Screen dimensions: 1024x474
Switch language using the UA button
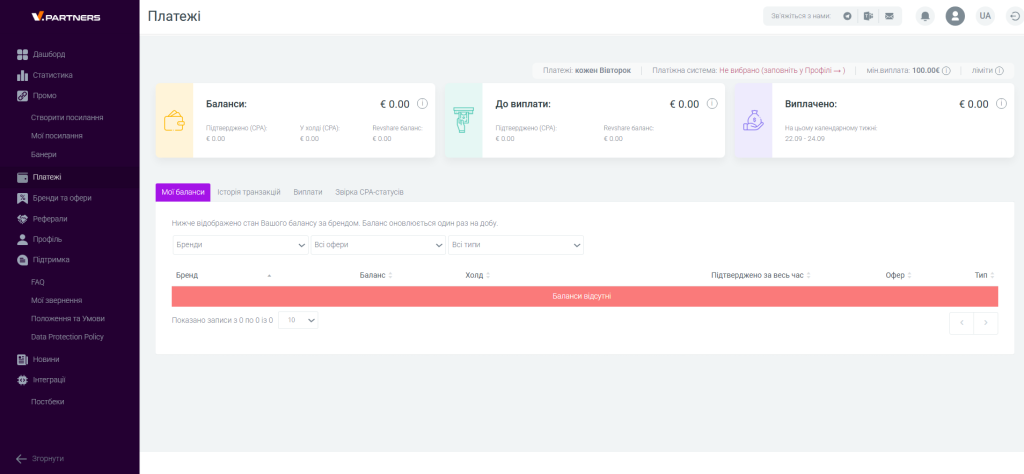[x=985, y=16]
